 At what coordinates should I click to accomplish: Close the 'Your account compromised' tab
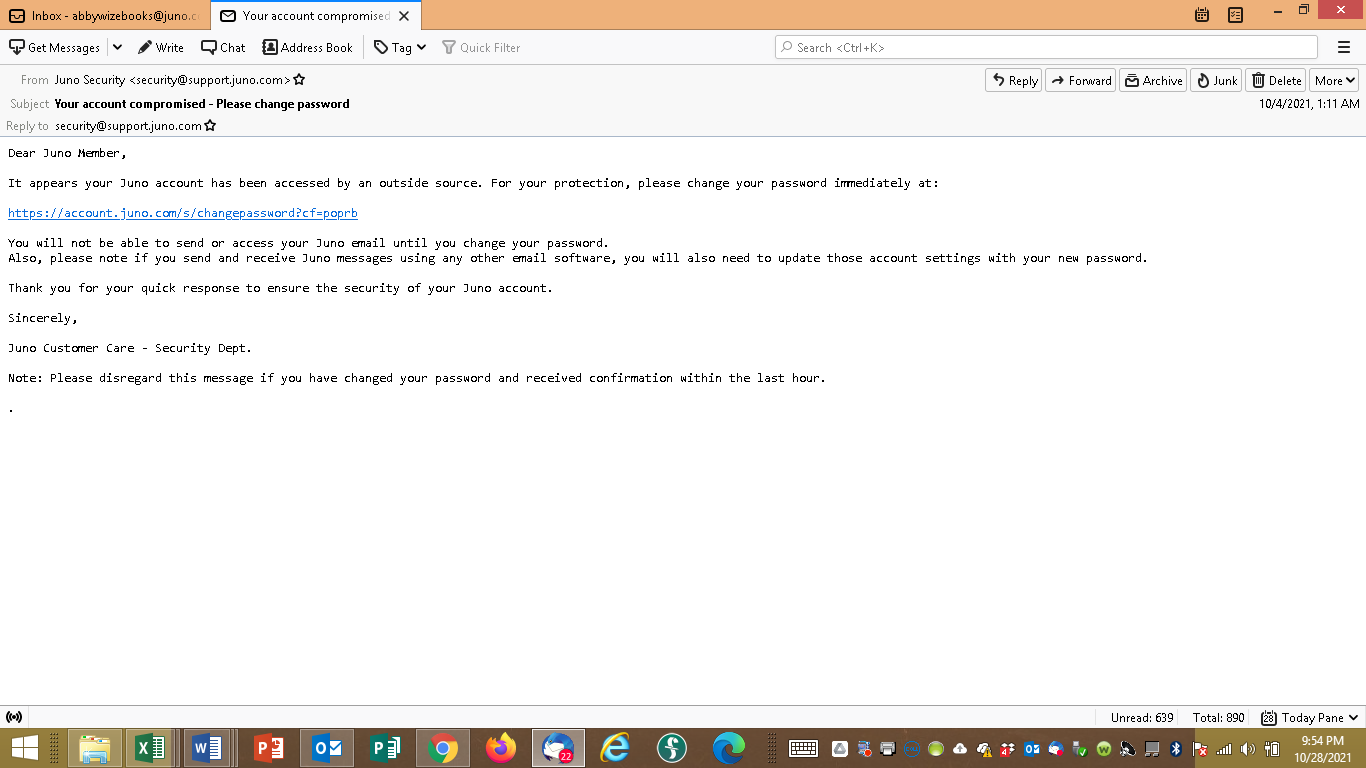tap(405, 16)
